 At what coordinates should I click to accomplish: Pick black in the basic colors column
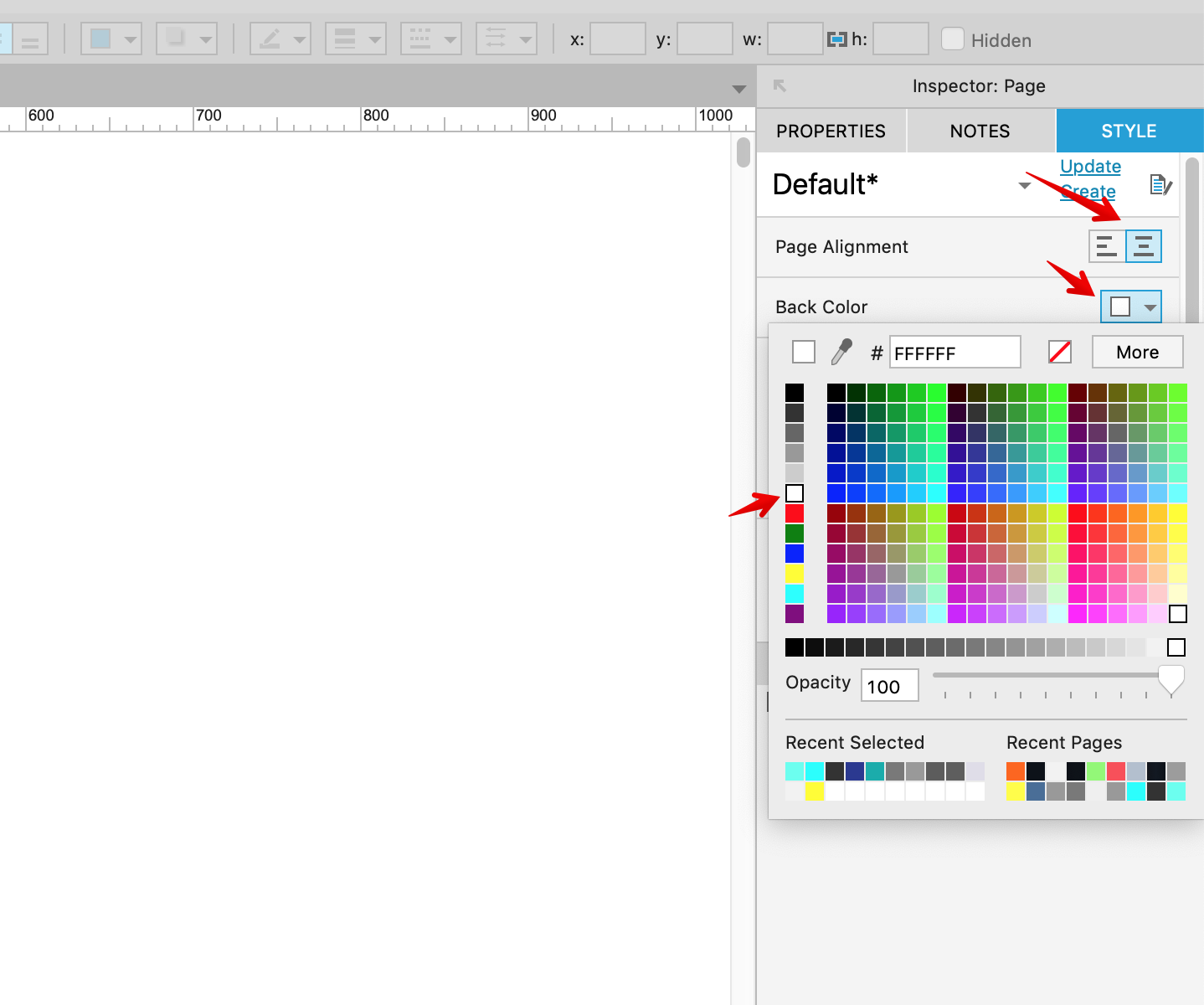click(795, 393)
